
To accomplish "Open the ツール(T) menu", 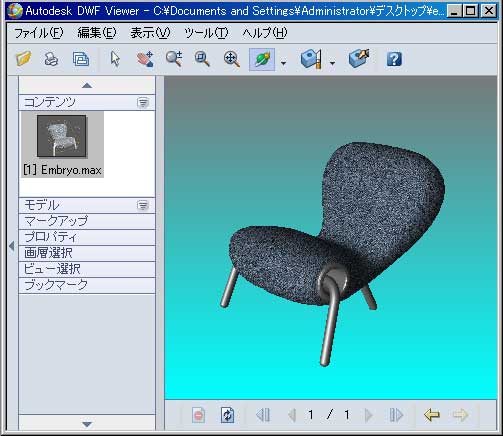I will pyautogui.click(x=206, y=33).
